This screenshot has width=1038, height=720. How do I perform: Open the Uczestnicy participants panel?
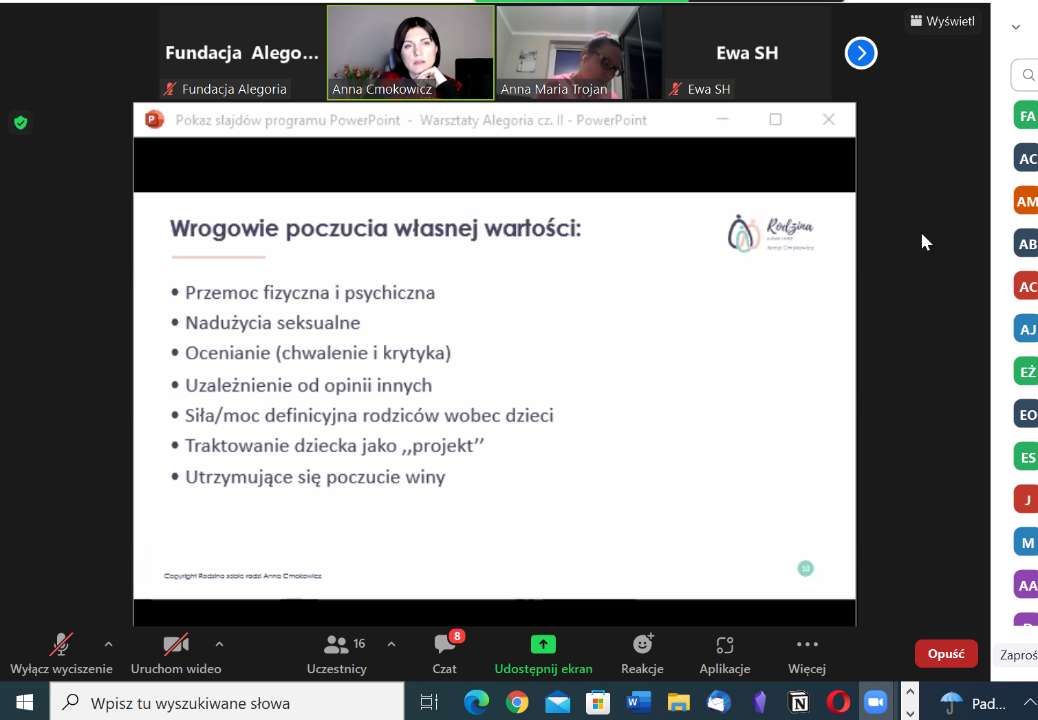(337, 645)
